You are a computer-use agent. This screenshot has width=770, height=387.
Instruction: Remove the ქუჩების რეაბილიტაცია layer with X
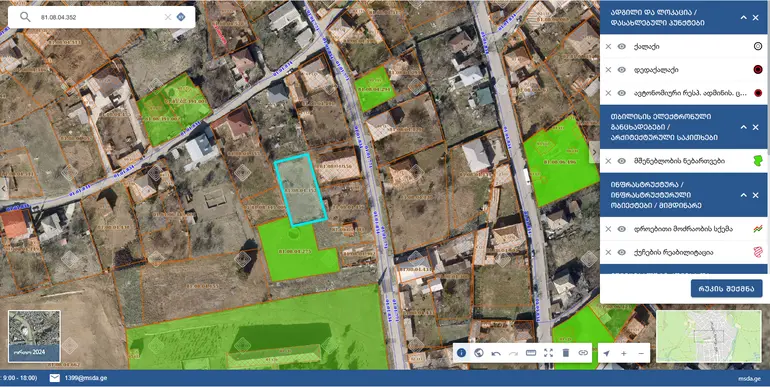tap(608, 252)
